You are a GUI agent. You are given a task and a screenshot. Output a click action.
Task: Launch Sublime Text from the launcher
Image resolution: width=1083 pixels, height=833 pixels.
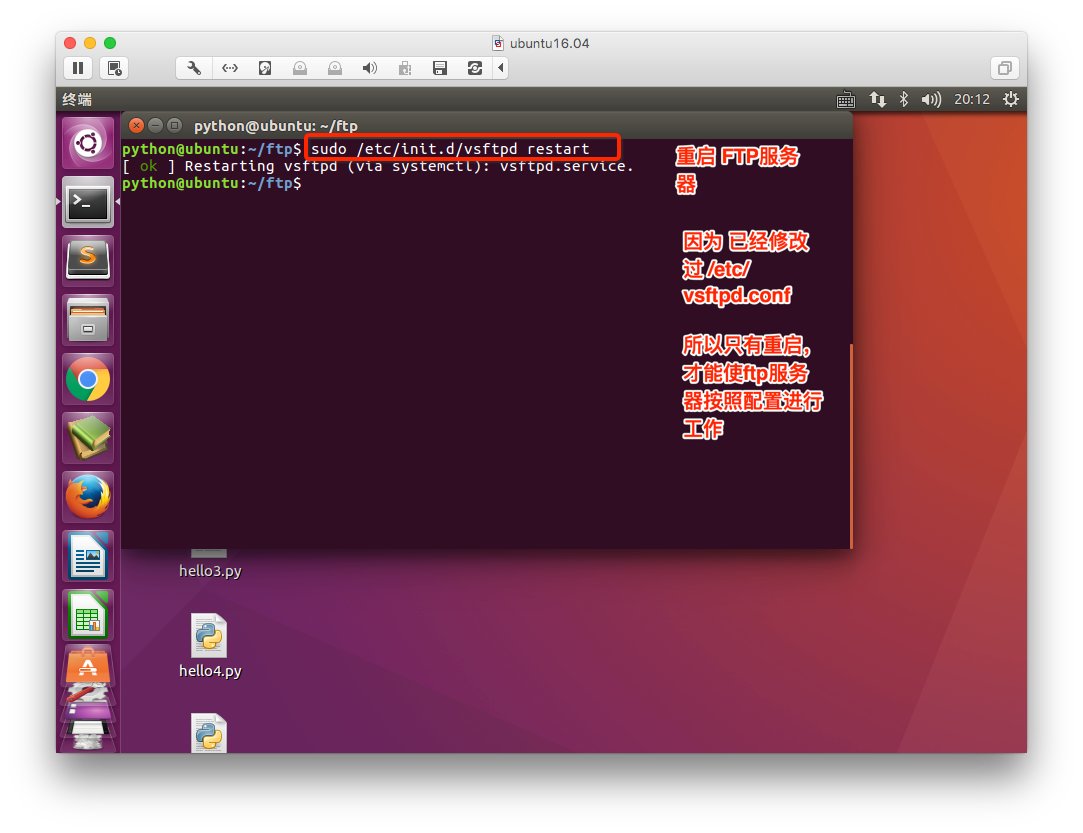88,261
